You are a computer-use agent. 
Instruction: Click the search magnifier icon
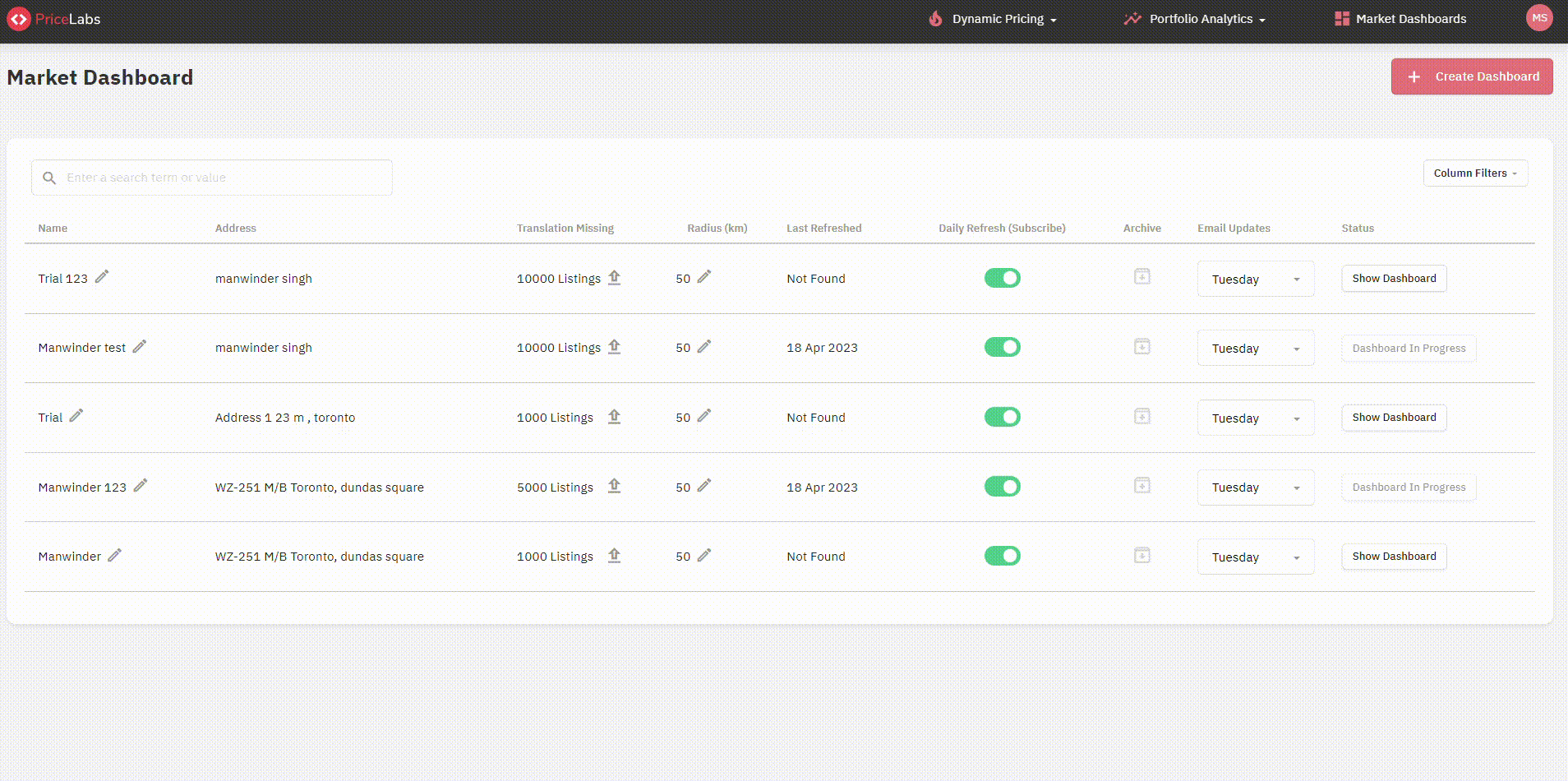tap(49, 178)
